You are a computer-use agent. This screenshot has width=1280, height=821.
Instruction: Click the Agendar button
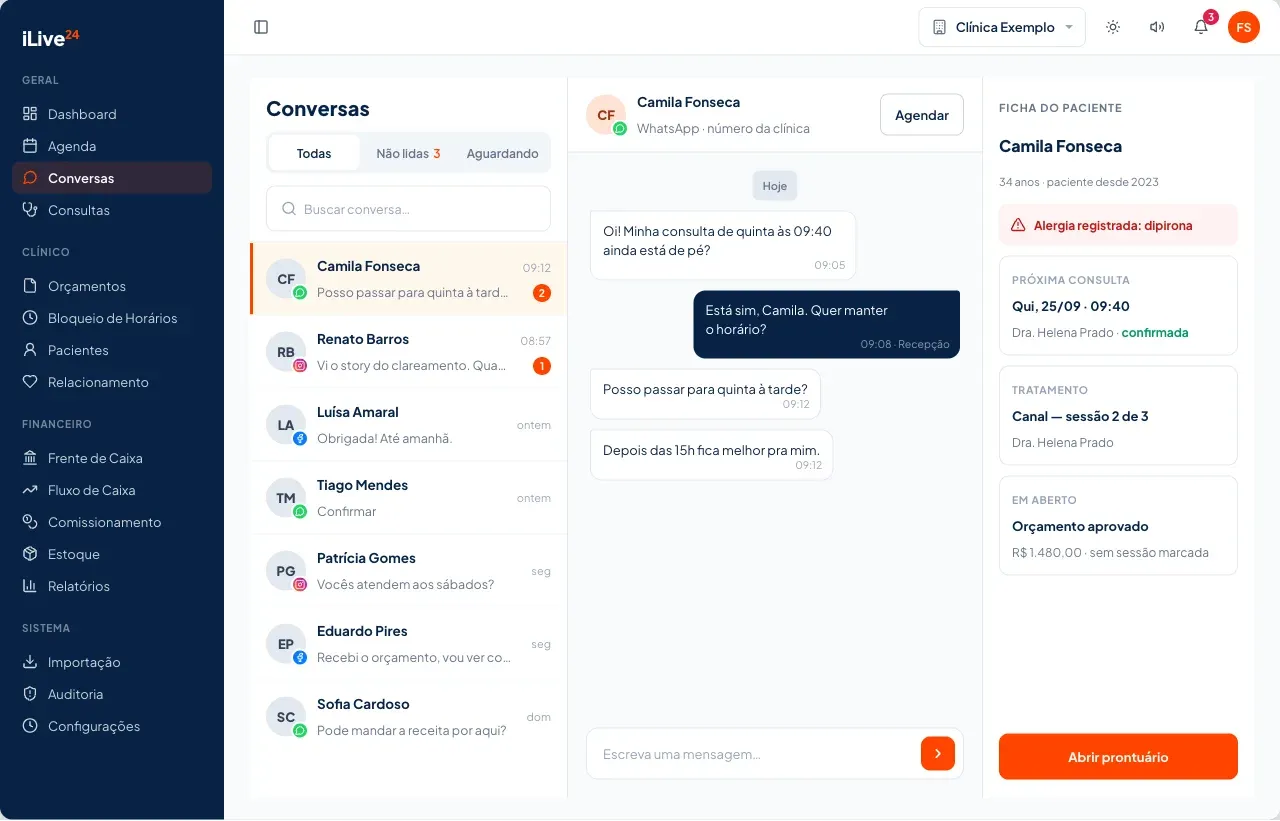(922, 115)
